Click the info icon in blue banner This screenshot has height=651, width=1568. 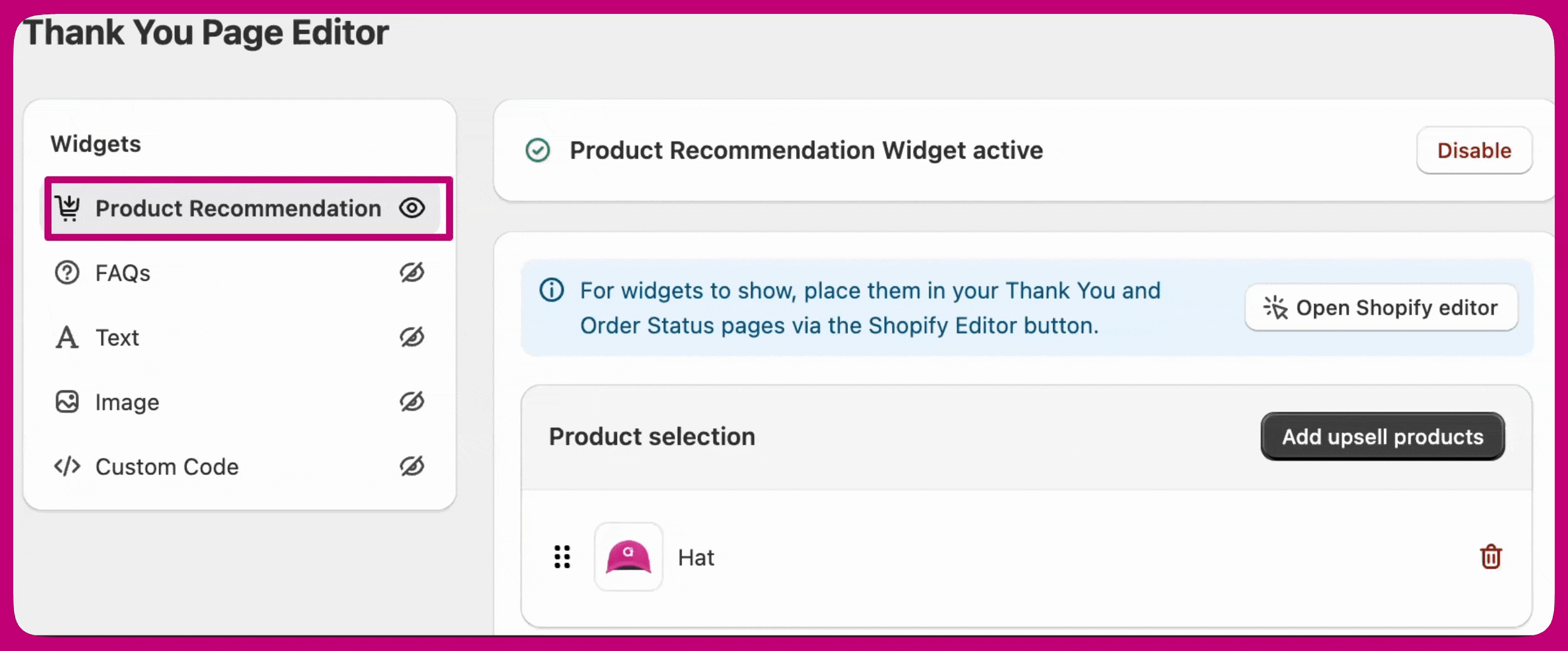pyautogui.click(x=551, y=290)
